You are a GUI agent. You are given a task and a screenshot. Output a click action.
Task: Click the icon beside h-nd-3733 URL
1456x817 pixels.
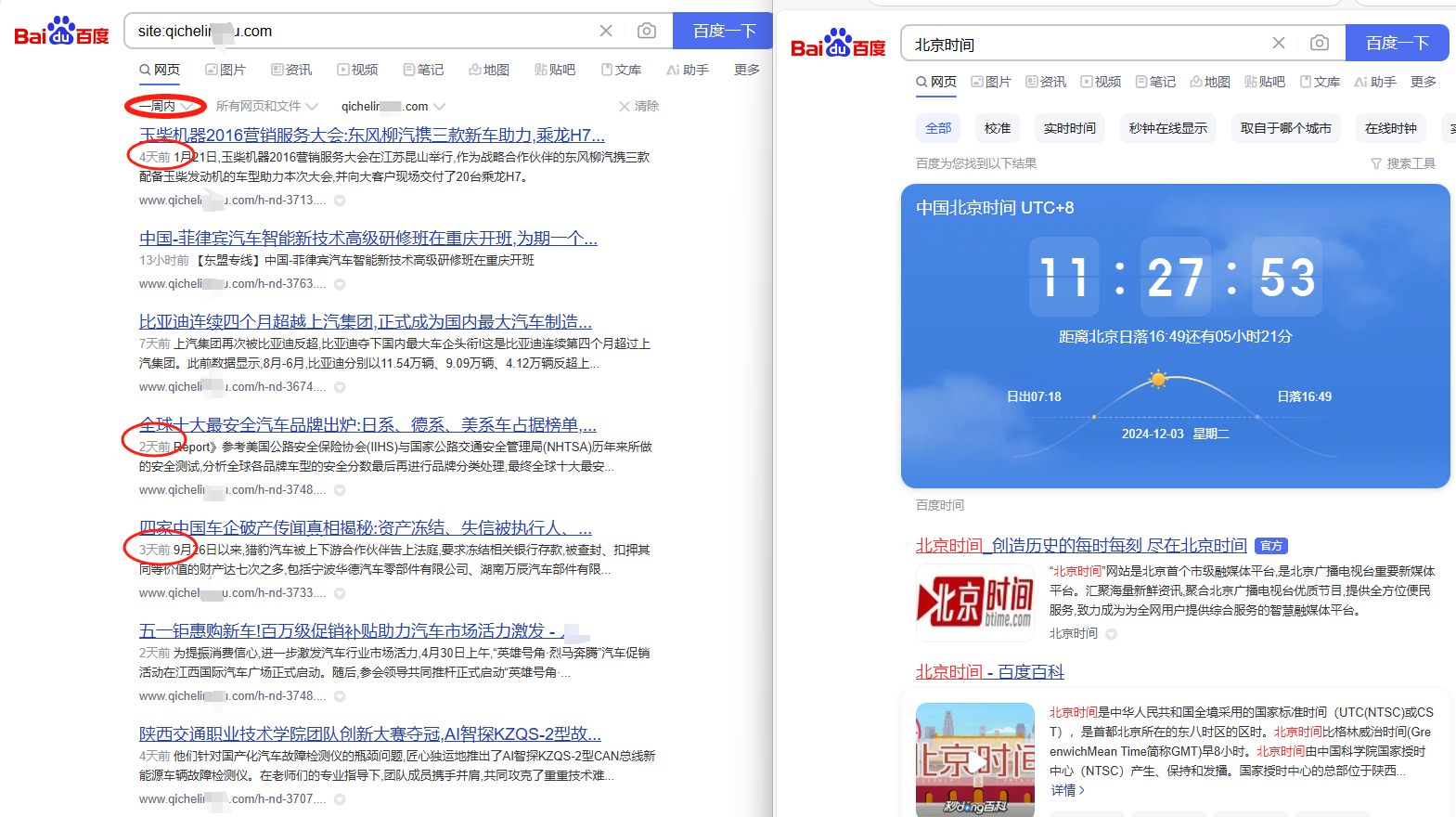(x=340, y=593)
